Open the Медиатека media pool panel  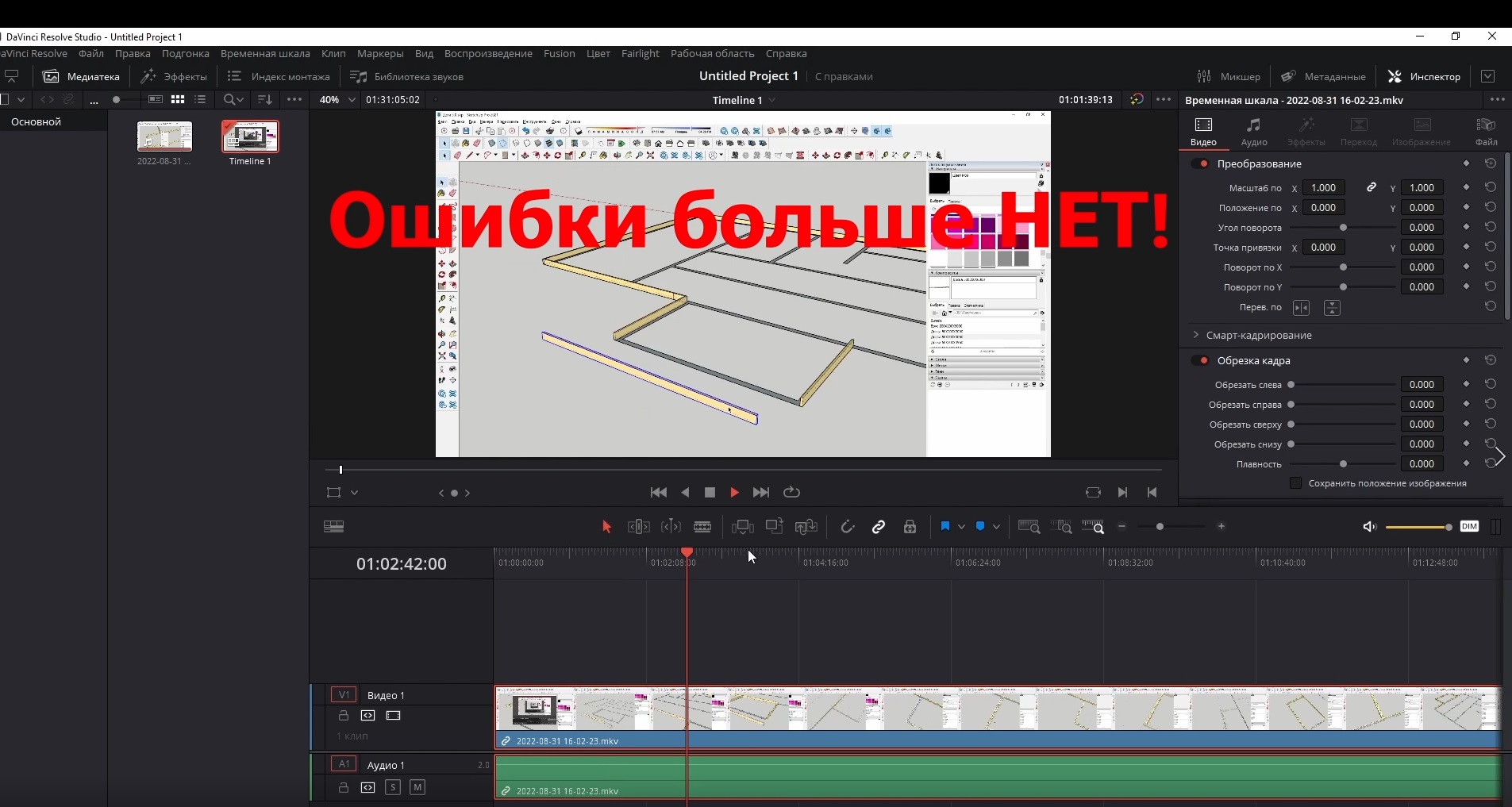pos(82,76)
